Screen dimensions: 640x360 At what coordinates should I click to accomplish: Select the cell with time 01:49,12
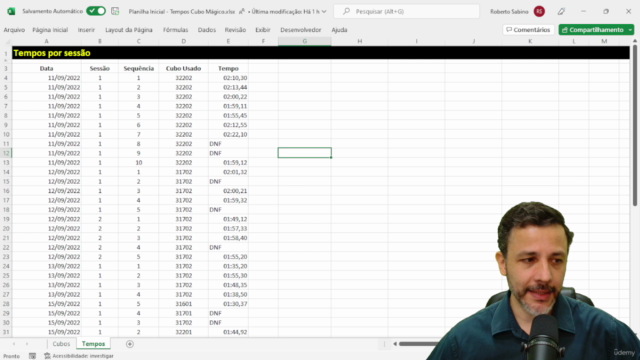228,219
